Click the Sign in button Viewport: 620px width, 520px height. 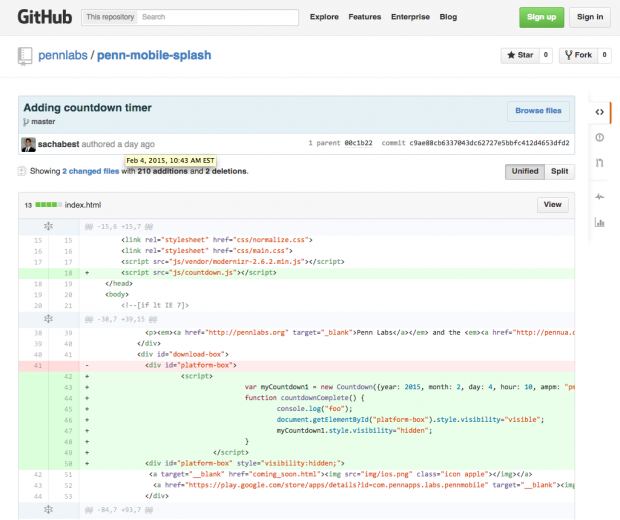click(590, 17)
